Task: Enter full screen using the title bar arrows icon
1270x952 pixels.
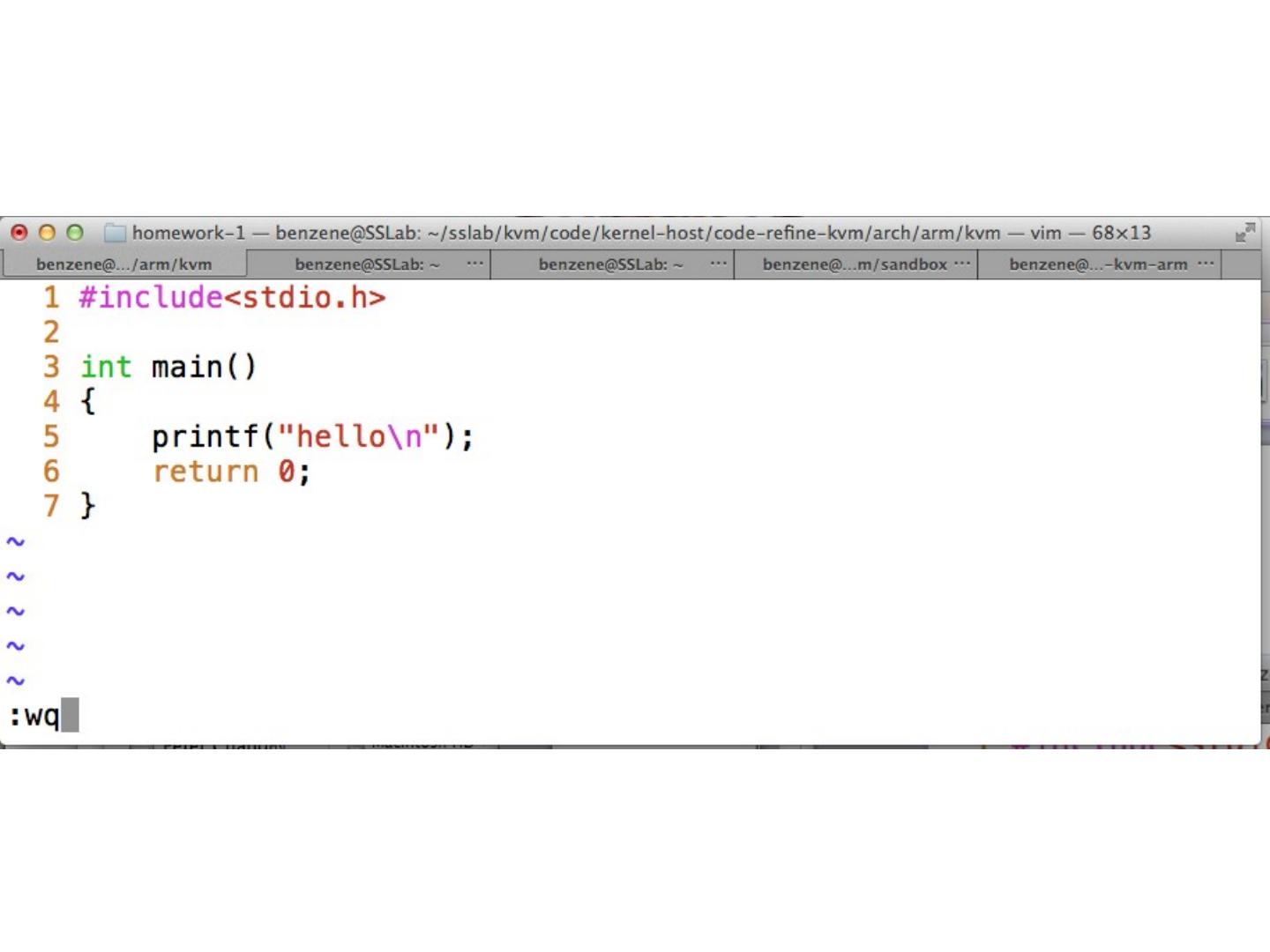Action: [x=1244, y=233]
